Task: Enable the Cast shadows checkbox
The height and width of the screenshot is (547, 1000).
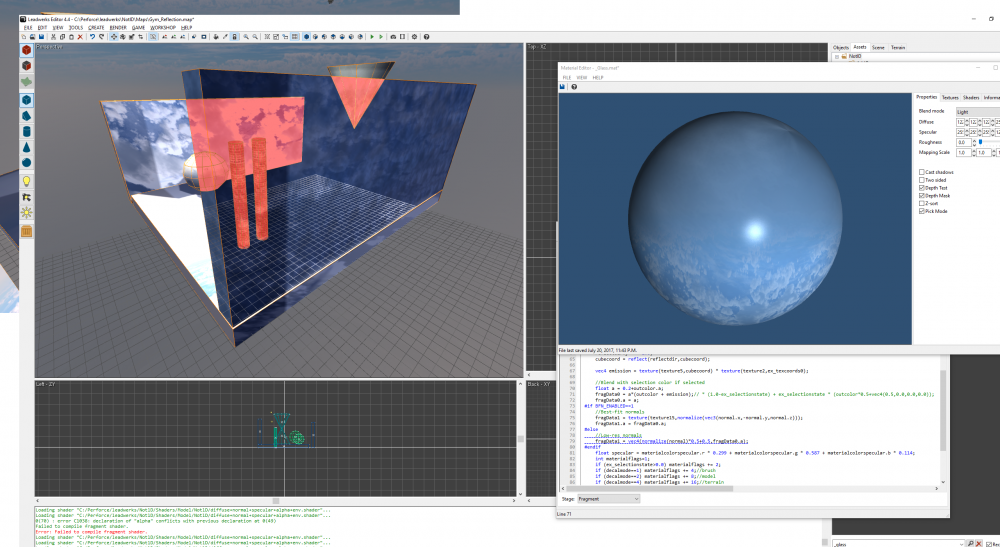Action: point(922,171)
